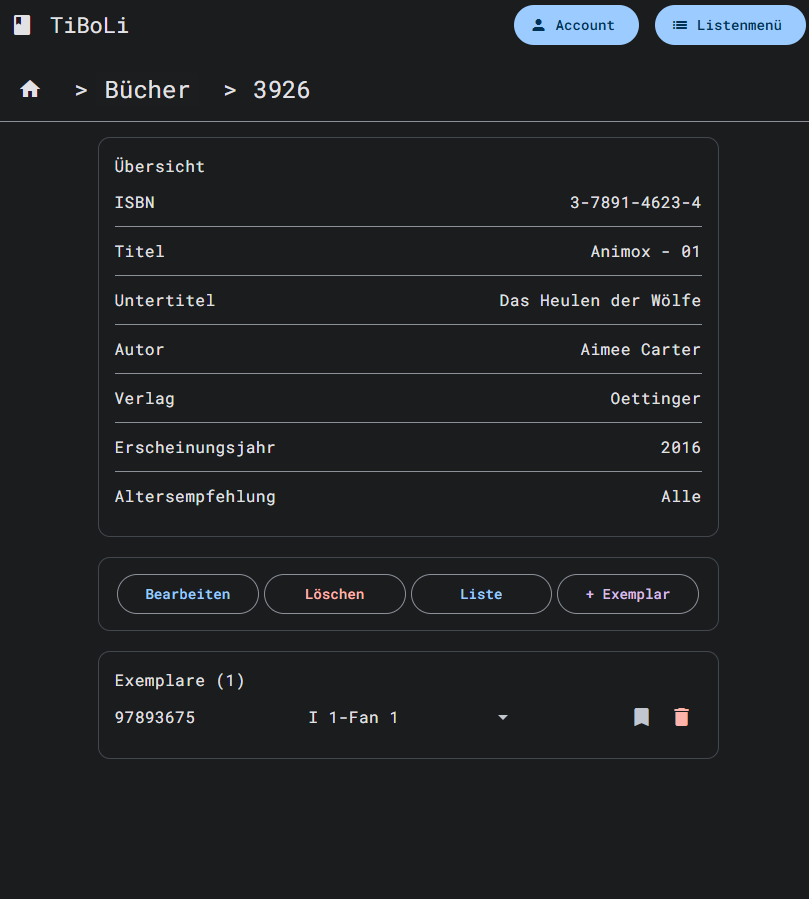Viewport: 809px width, 899px height.
Task: Click the subtitle Das Heulen der Wölfe
Action: pyautogui.click(x=600, y=301)
